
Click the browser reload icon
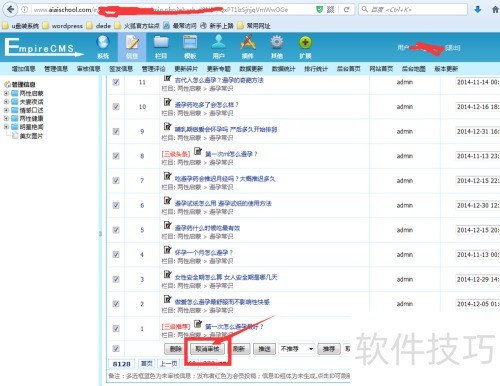(x=346, y=9)
